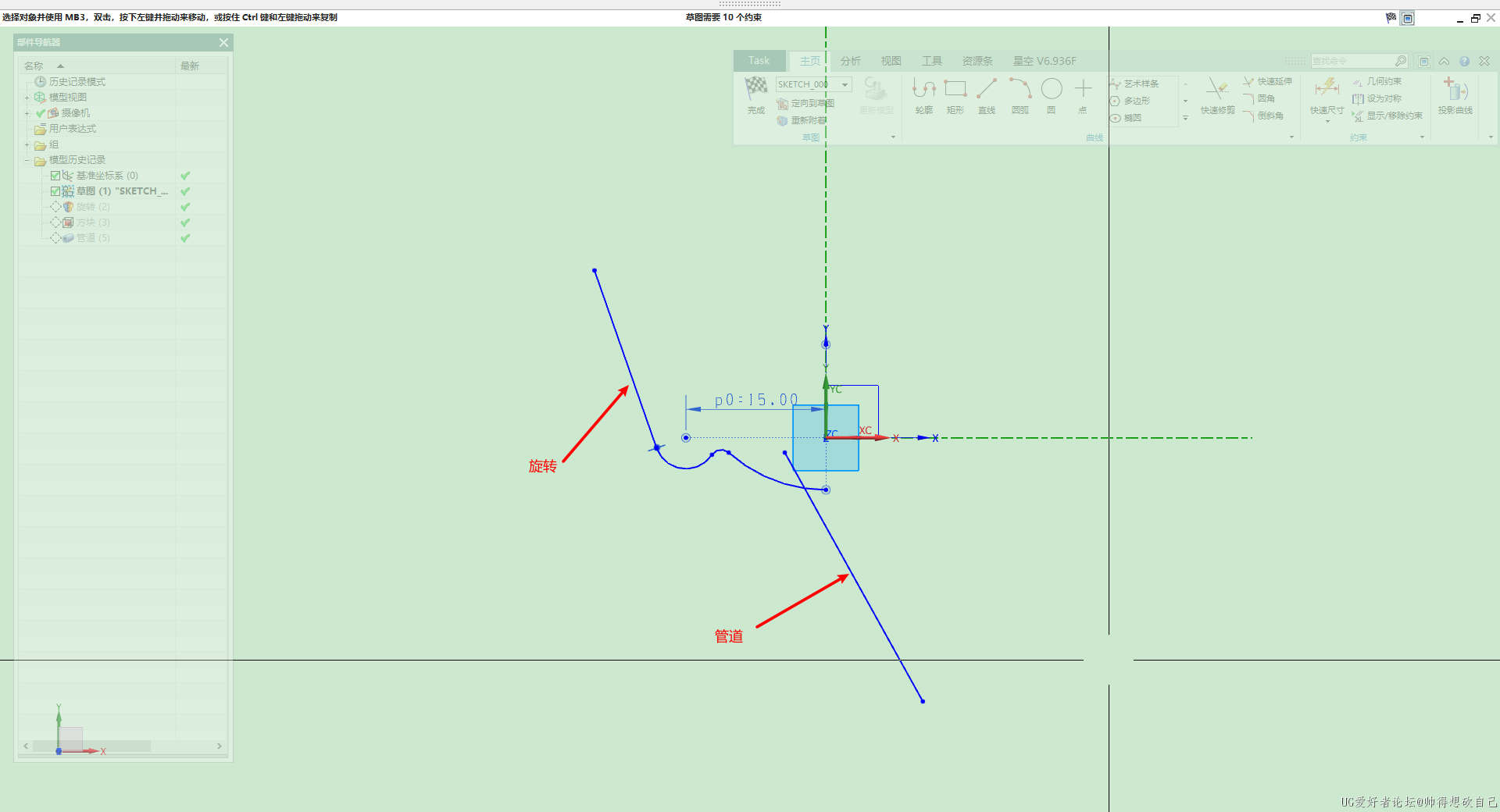The image size is (1500, 812).
Task: Select the 点 (Point) tool
Action: [1083, 89]
